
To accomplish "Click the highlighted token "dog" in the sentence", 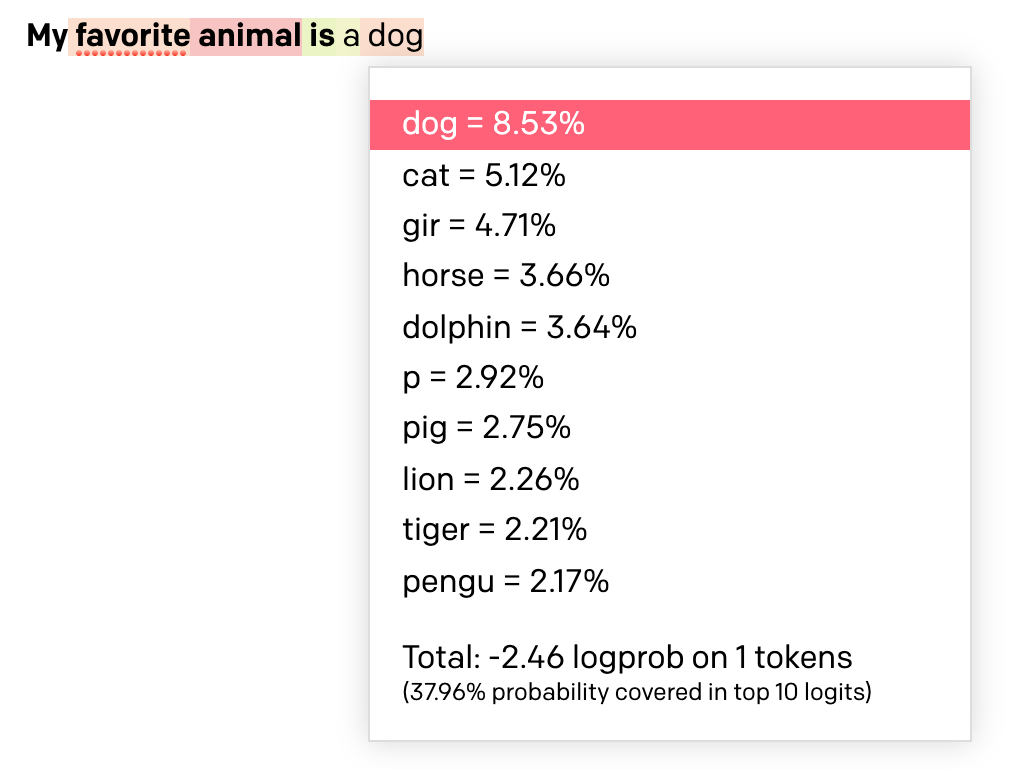I will point(395,37).
